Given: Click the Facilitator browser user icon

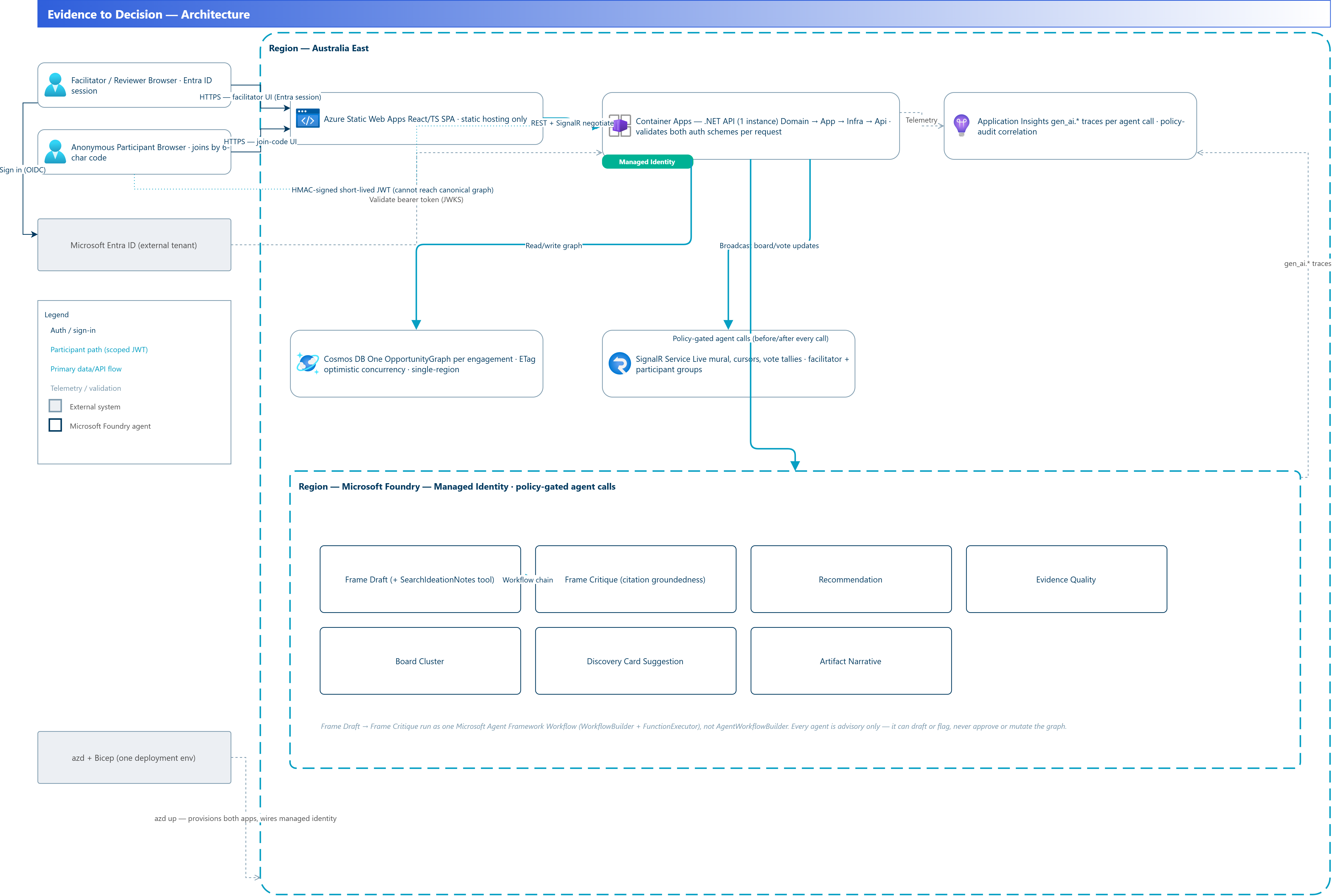Looking at the screenshot, I should click(55, 84).
